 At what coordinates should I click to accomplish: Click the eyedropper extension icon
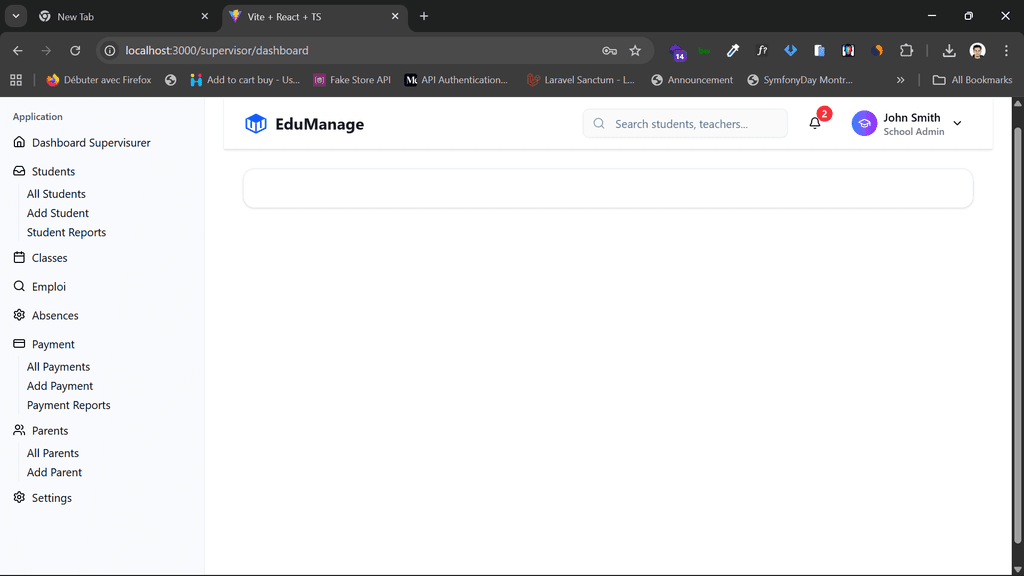(x=733, y=50)
